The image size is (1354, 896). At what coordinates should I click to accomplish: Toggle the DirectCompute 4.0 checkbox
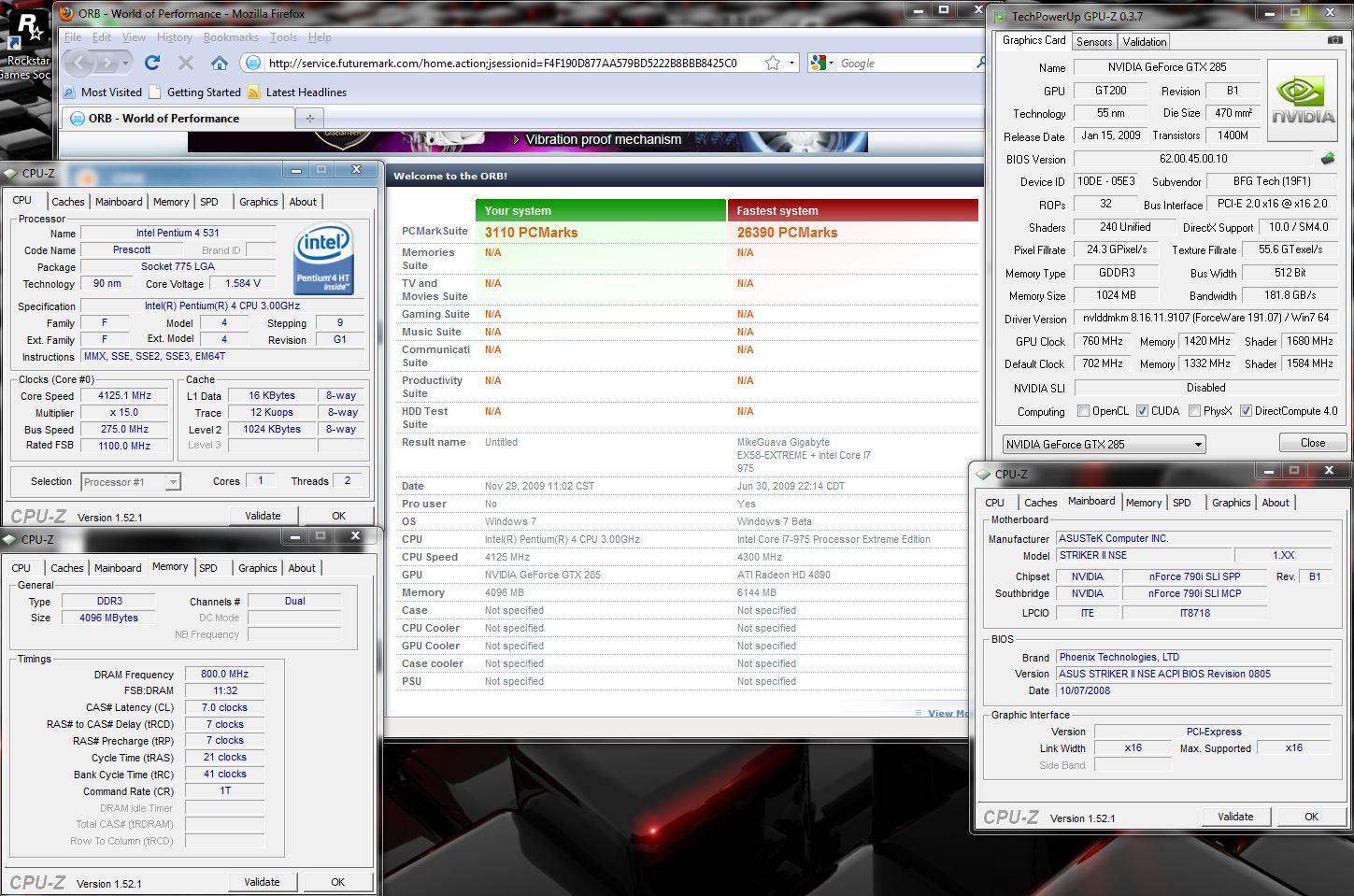(1246, 411)
